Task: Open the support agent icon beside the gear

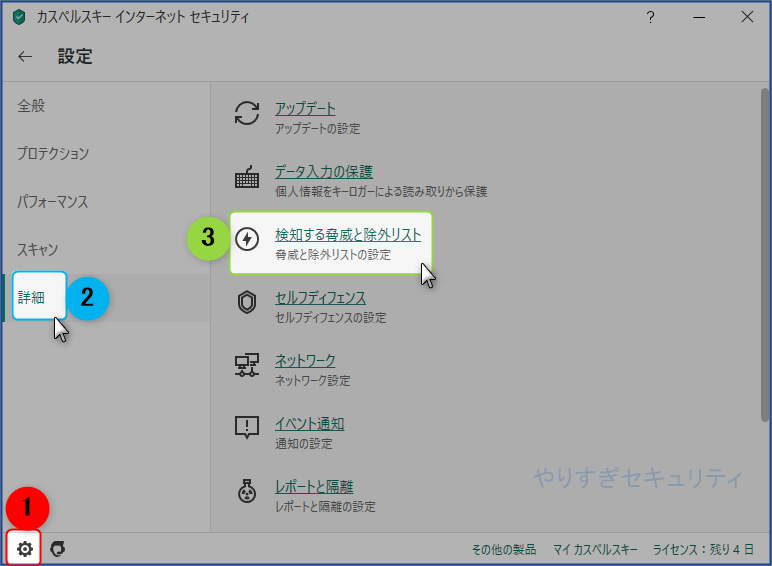Action: pos(58,548)
